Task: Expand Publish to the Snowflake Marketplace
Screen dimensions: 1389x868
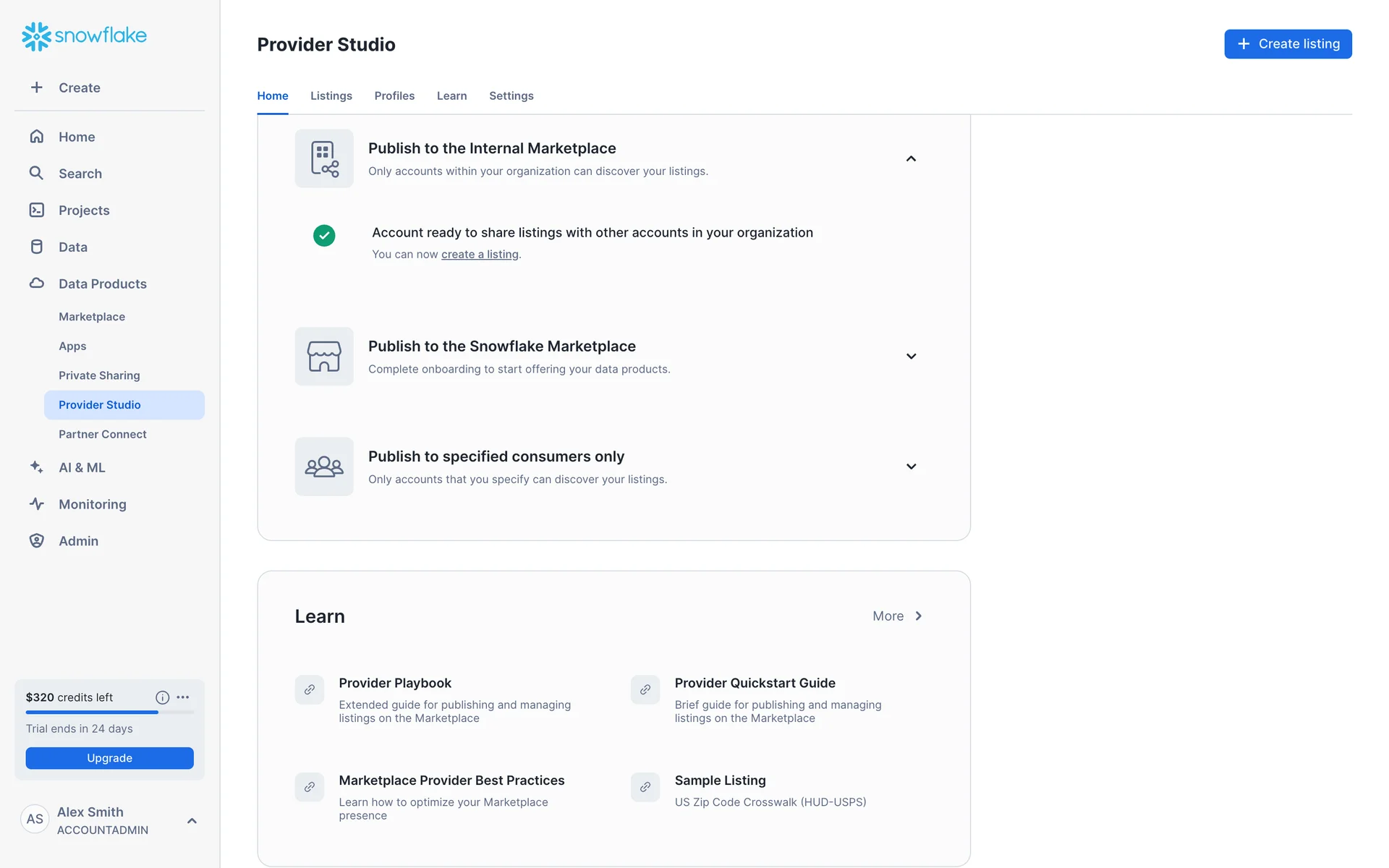Action: click(911, 356)
